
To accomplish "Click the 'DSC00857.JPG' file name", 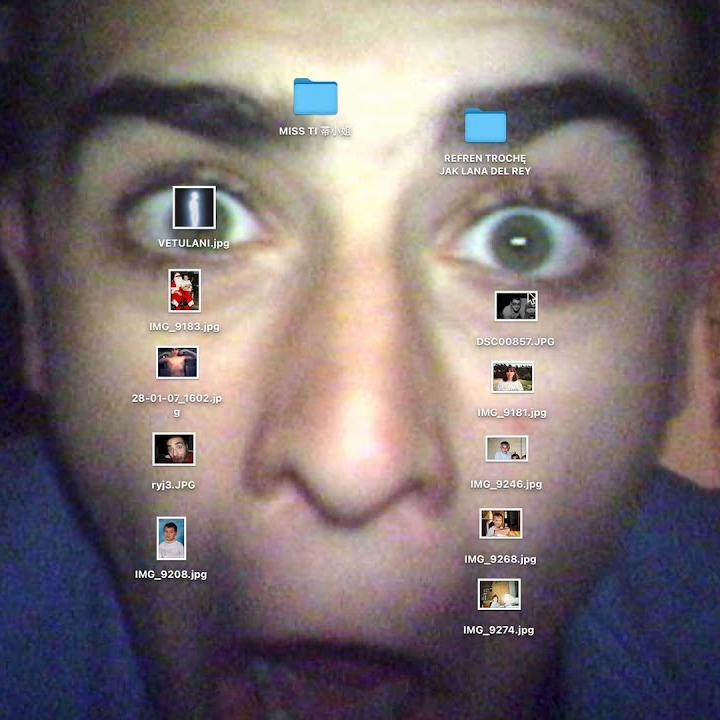I will pyautogui.click(x=515, y=342).
